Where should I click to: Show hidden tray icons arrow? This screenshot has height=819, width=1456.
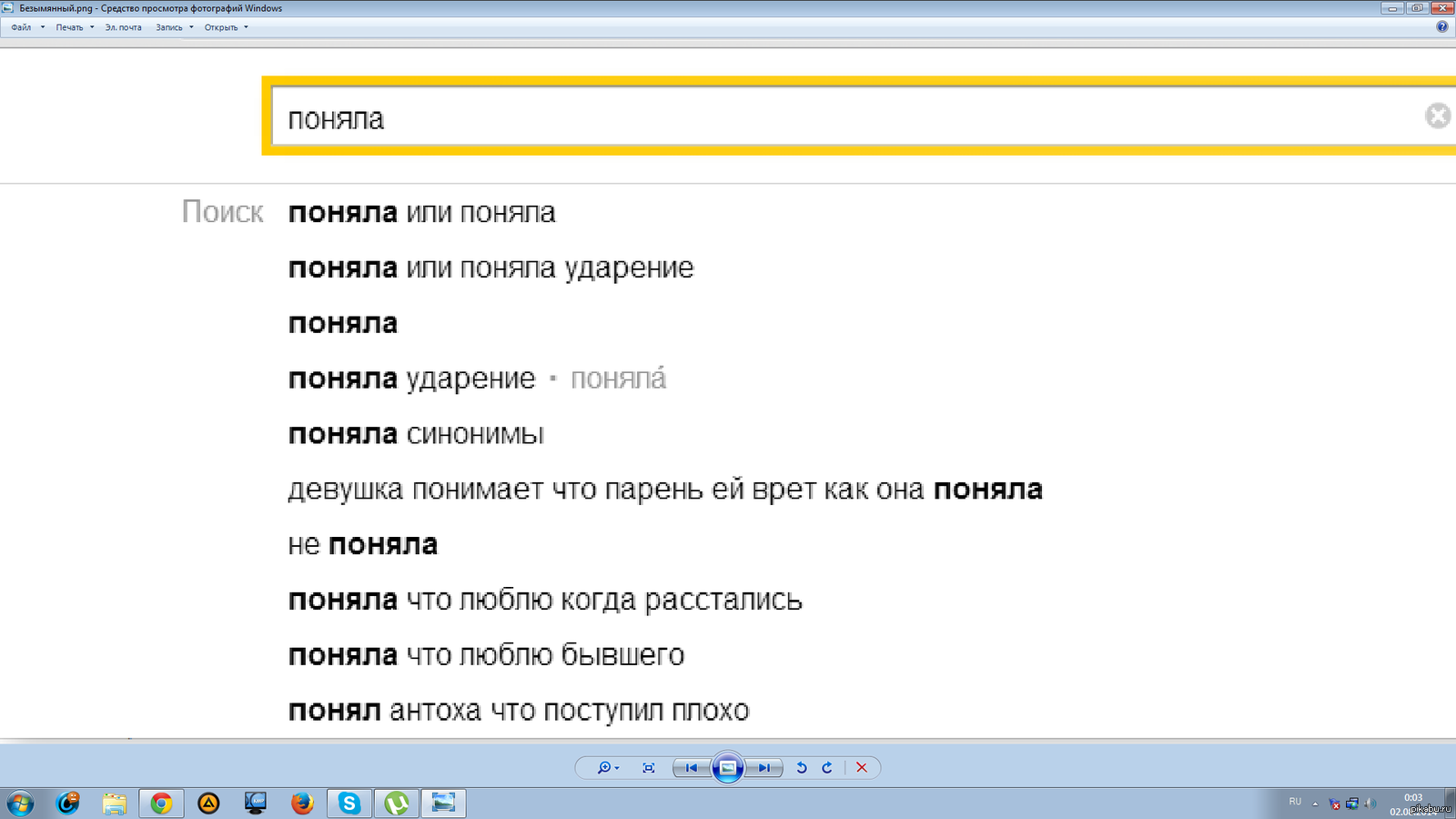pyautogui.click(x=1315, y=804)
